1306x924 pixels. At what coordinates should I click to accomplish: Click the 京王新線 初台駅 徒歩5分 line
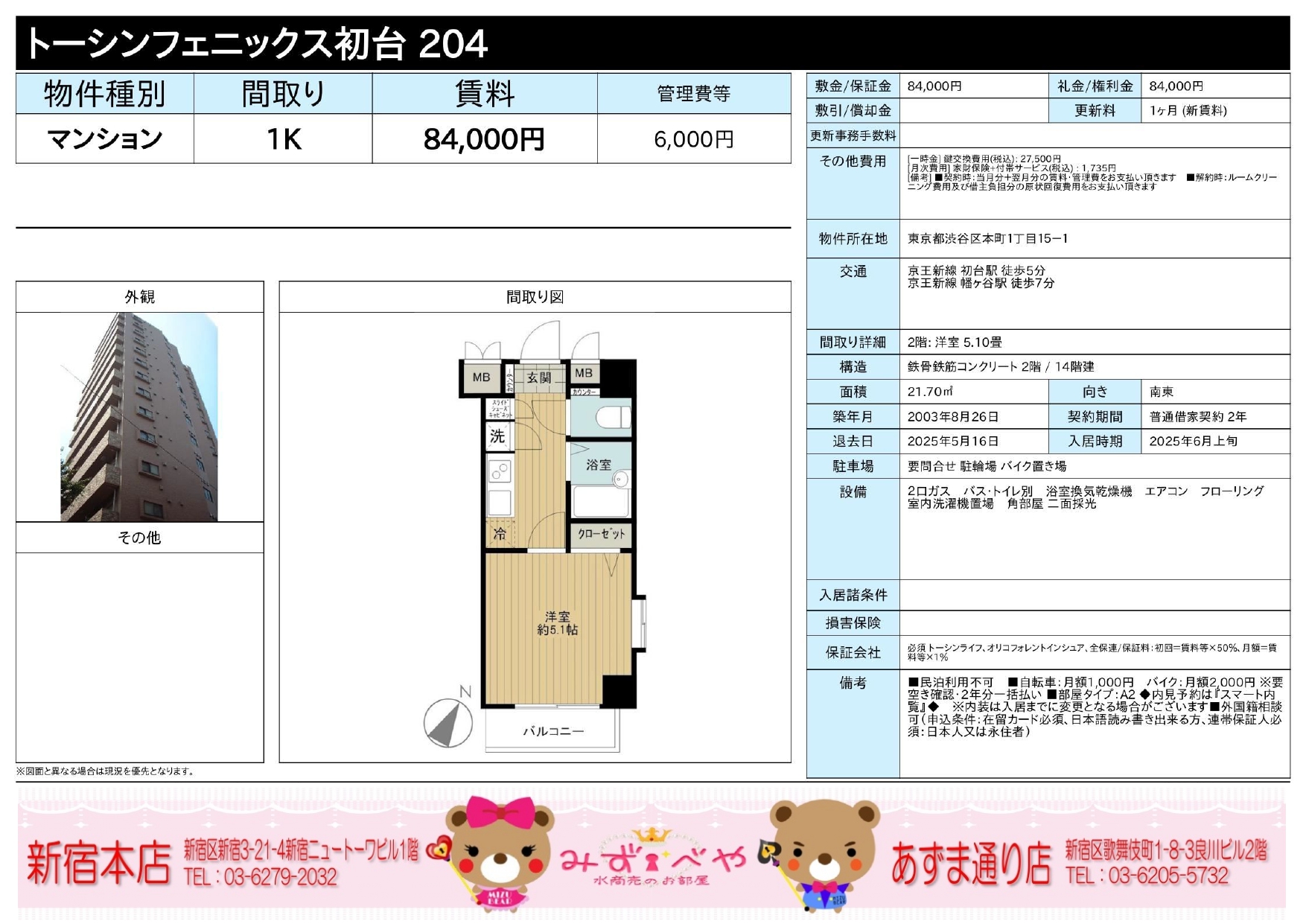pos(976,270)
